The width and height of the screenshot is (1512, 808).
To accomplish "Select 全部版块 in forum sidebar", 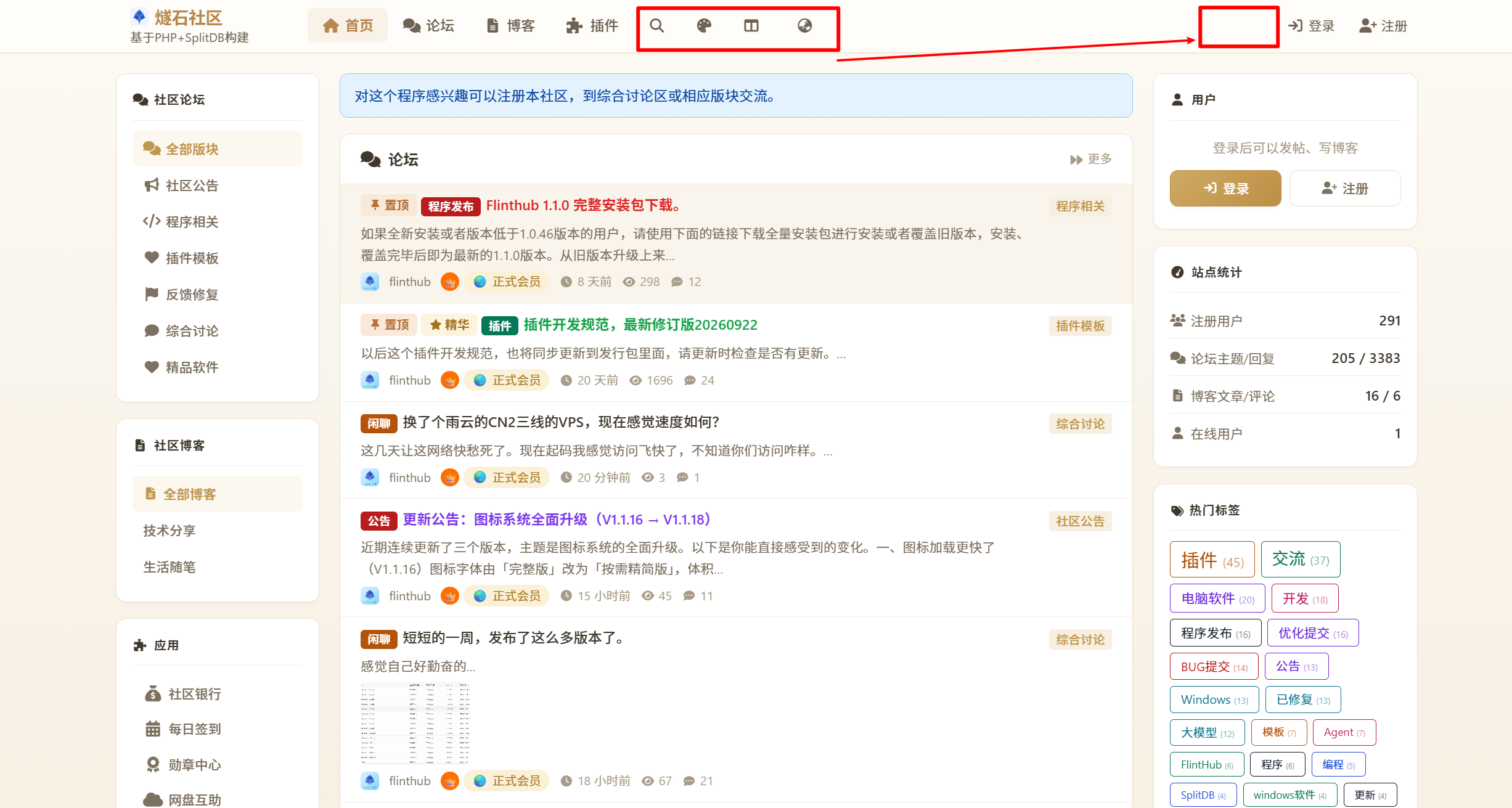I will pyautogui.click(x=217, y=149).
